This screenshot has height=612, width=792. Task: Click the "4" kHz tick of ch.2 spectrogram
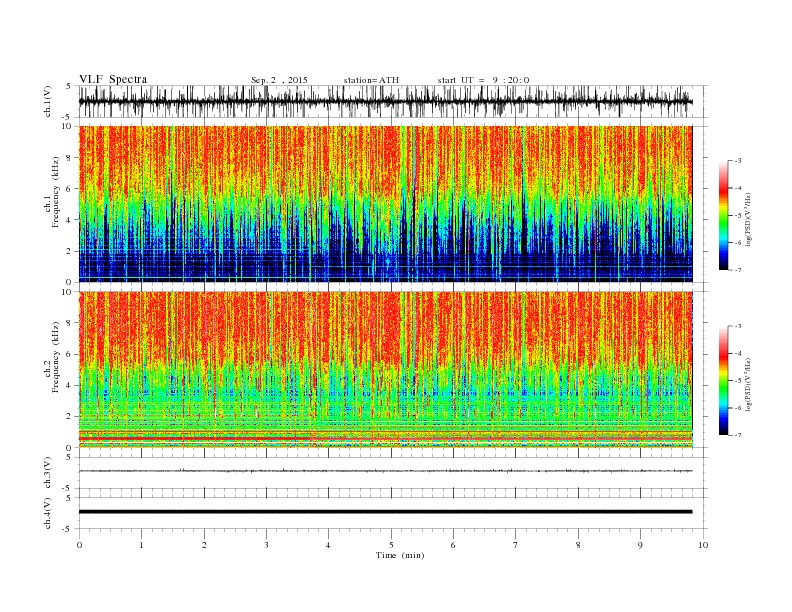(69, 386)
